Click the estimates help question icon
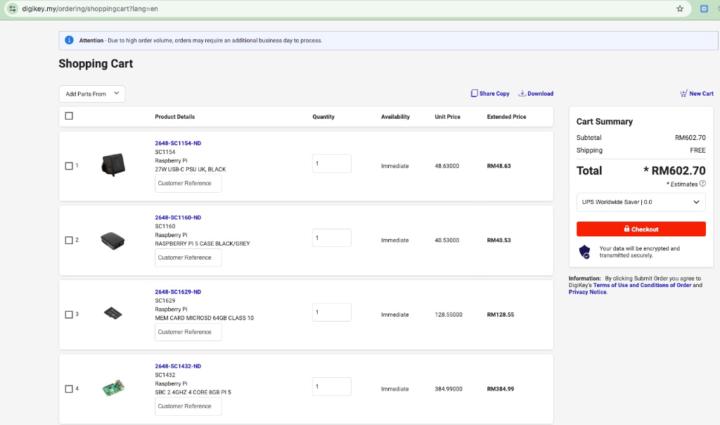The image size is (720, 425). click(702, 183)
